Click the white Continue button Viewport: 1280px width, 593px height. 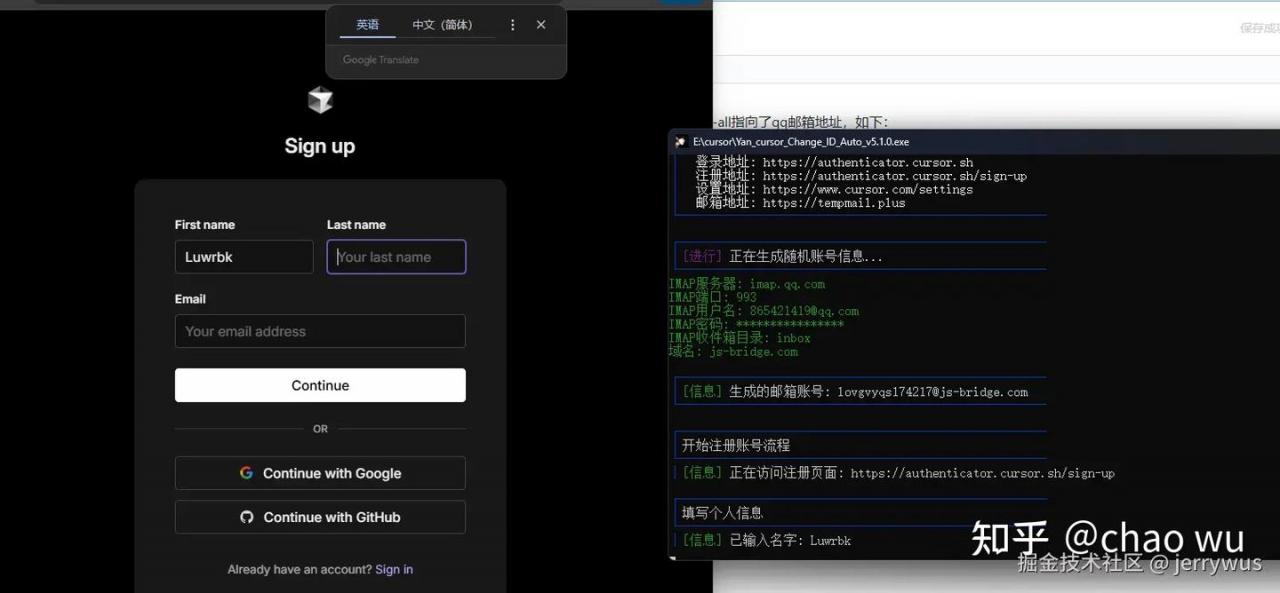click(x=320, y=385)
